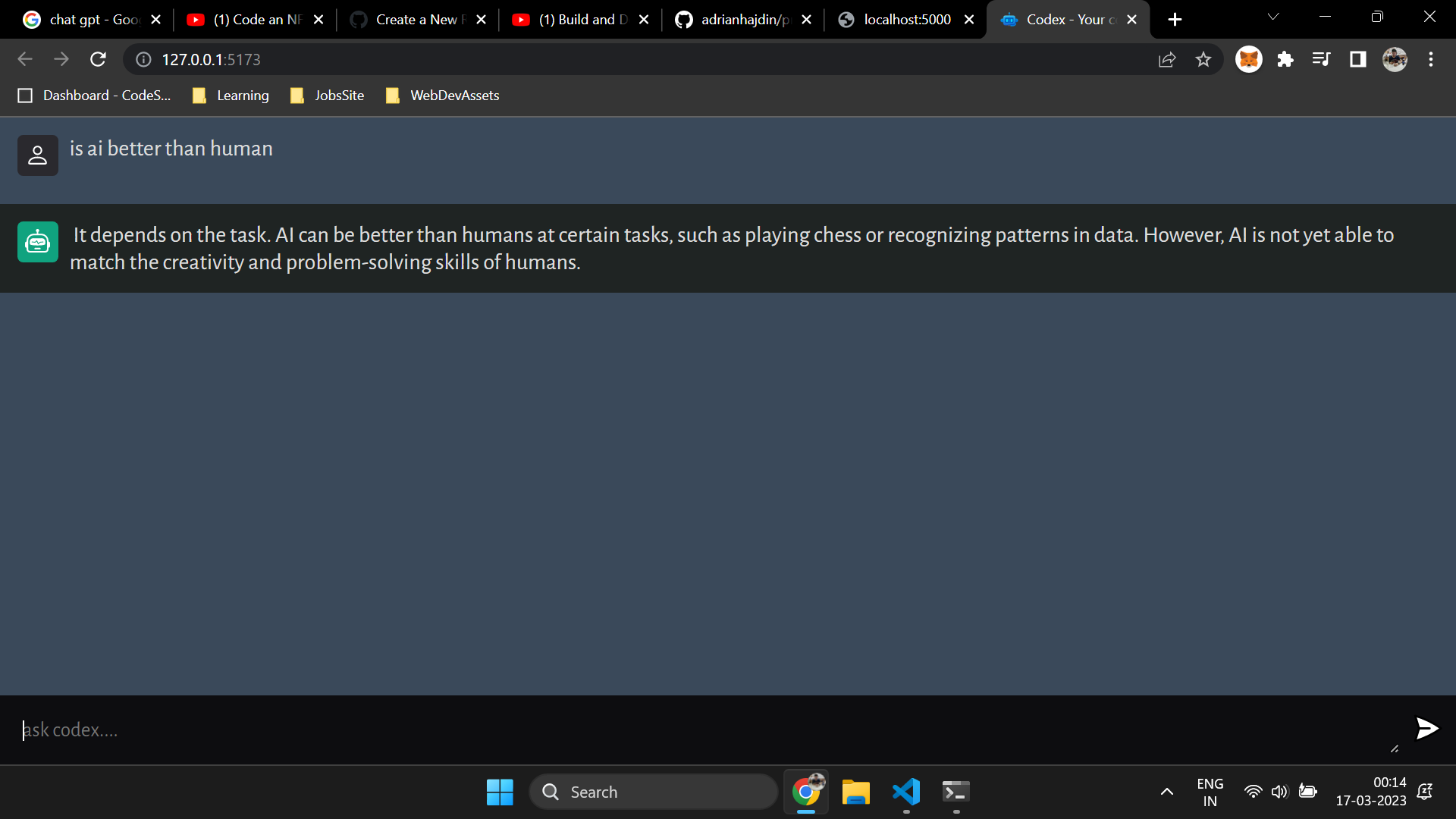
Task: Click the user profile icon beside the question
Action: 38,155
